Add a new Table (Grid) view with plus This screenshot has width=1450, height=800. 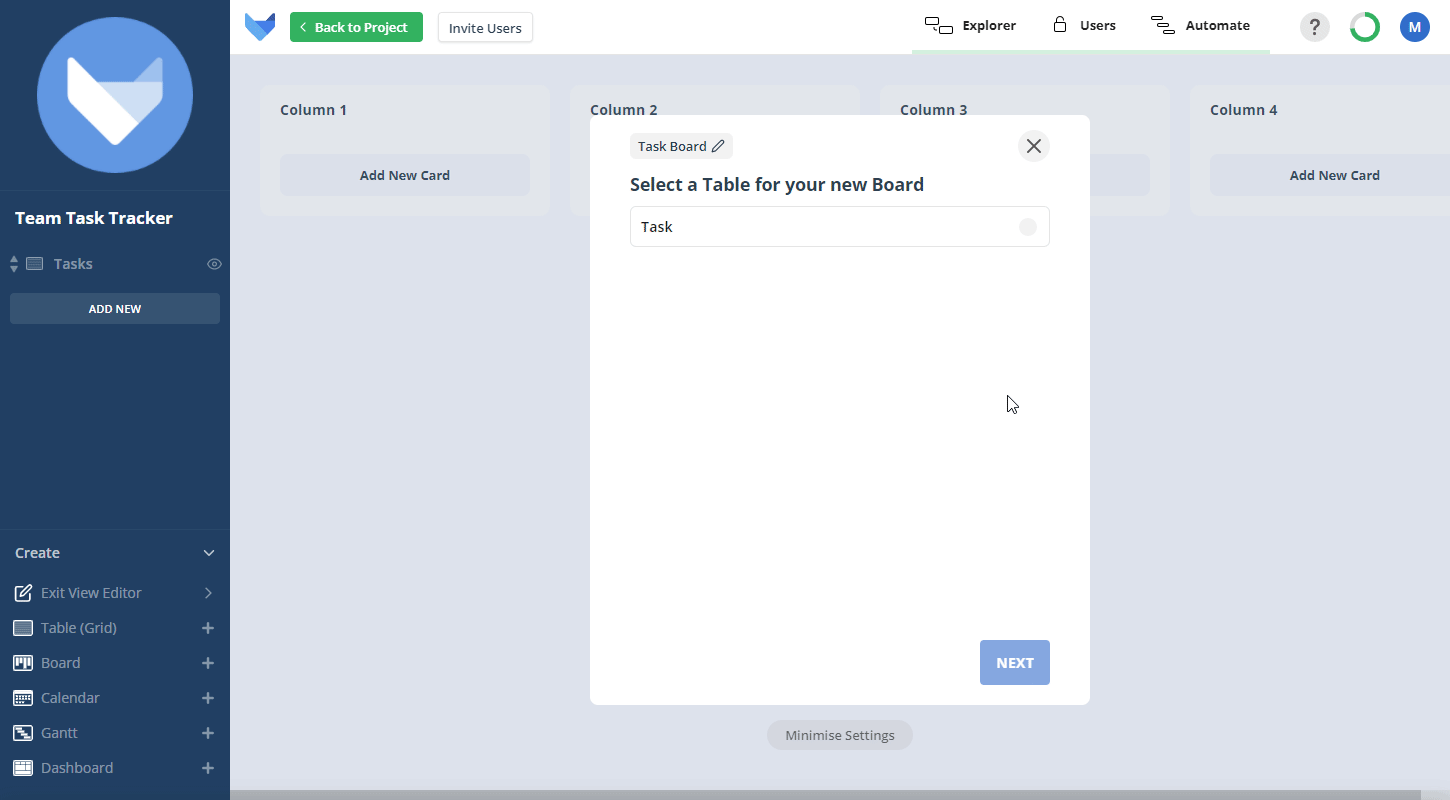tap(208, 628)
